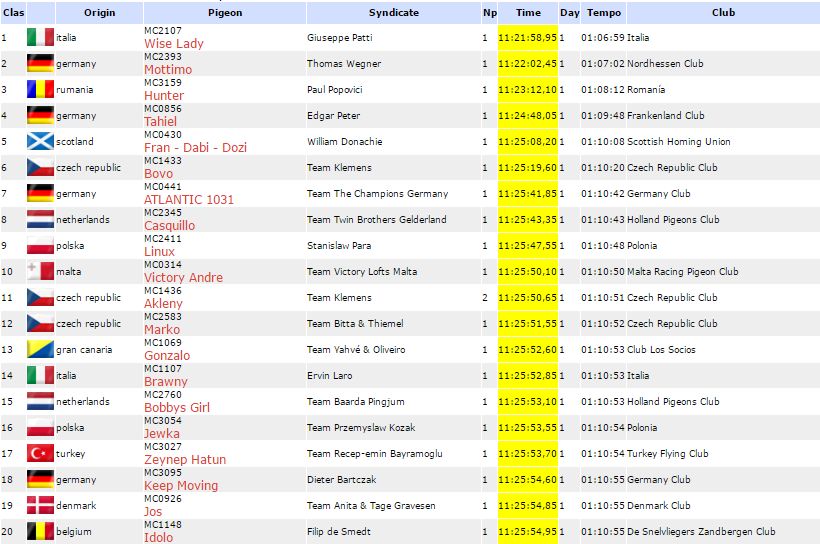Click the Clas column header
820x544 pixels.
click(x=14, y=13)
